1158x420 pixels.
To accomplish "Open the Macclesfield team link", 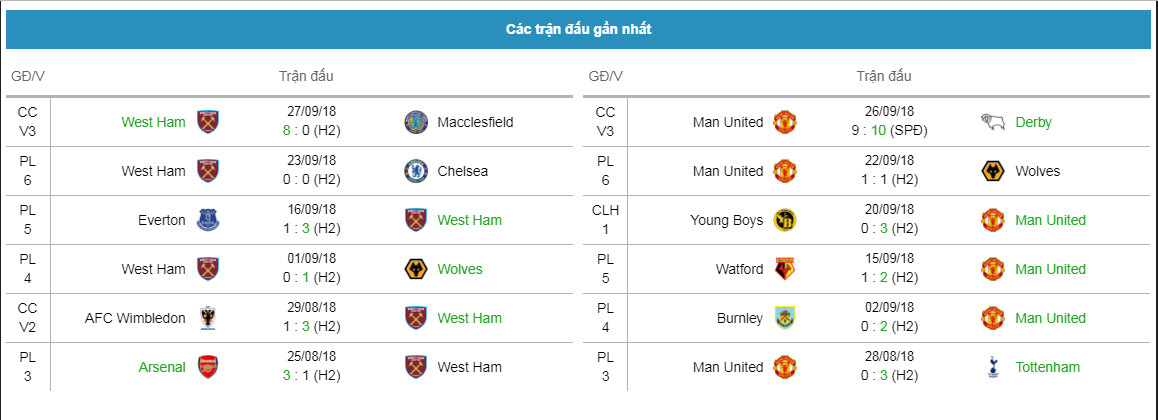I will pos(475,122).
